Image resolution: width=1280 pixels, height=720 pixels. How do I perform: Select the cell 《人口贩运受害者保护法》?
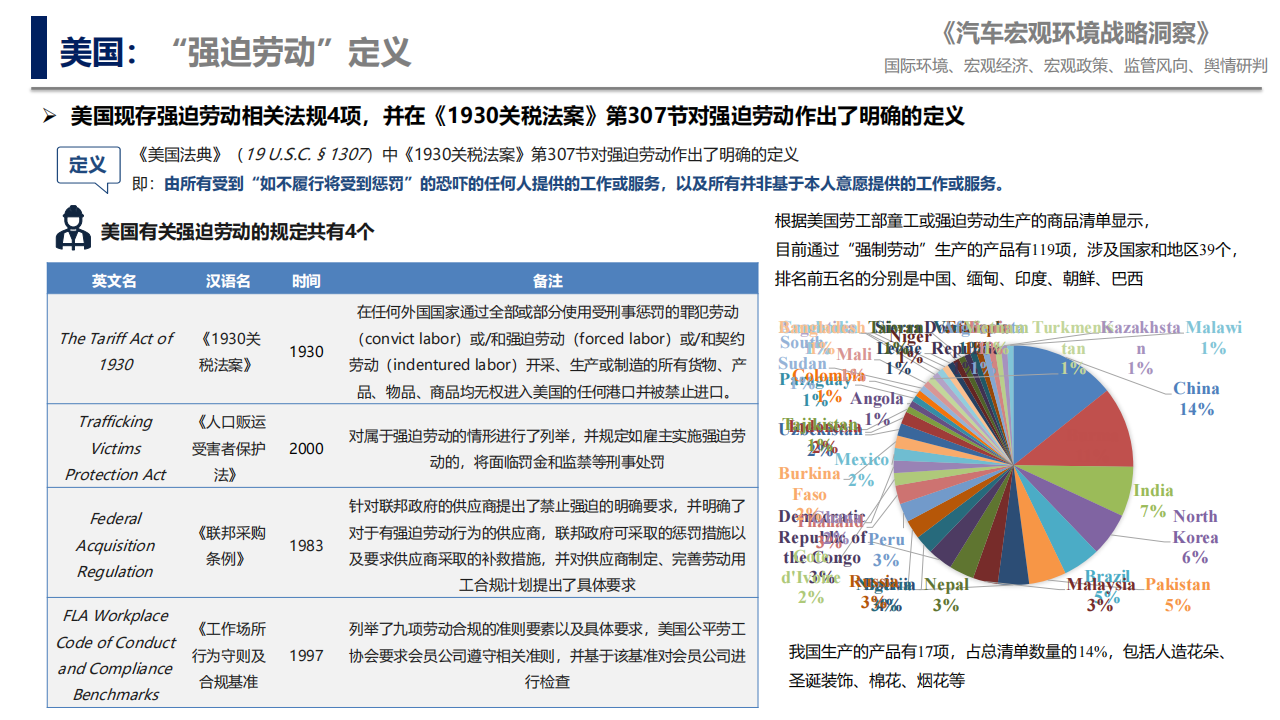[228, 448]
